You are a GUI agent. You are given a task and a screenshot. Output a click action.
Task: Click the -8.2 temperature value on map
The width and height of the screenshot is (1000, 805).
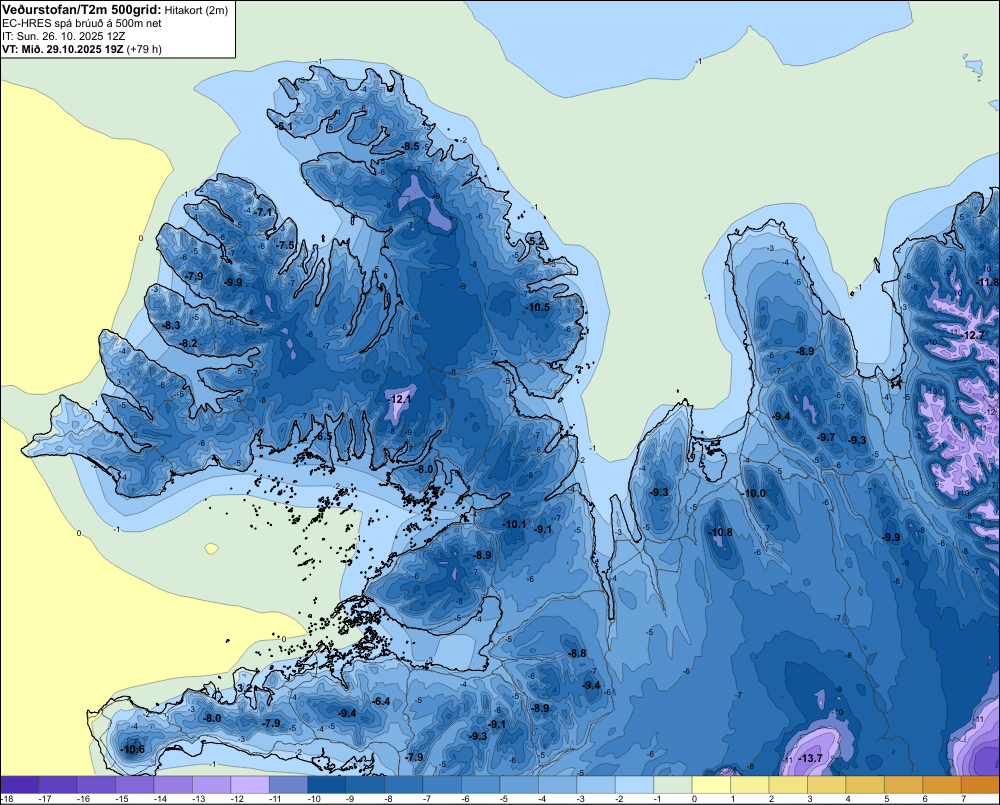189,343
